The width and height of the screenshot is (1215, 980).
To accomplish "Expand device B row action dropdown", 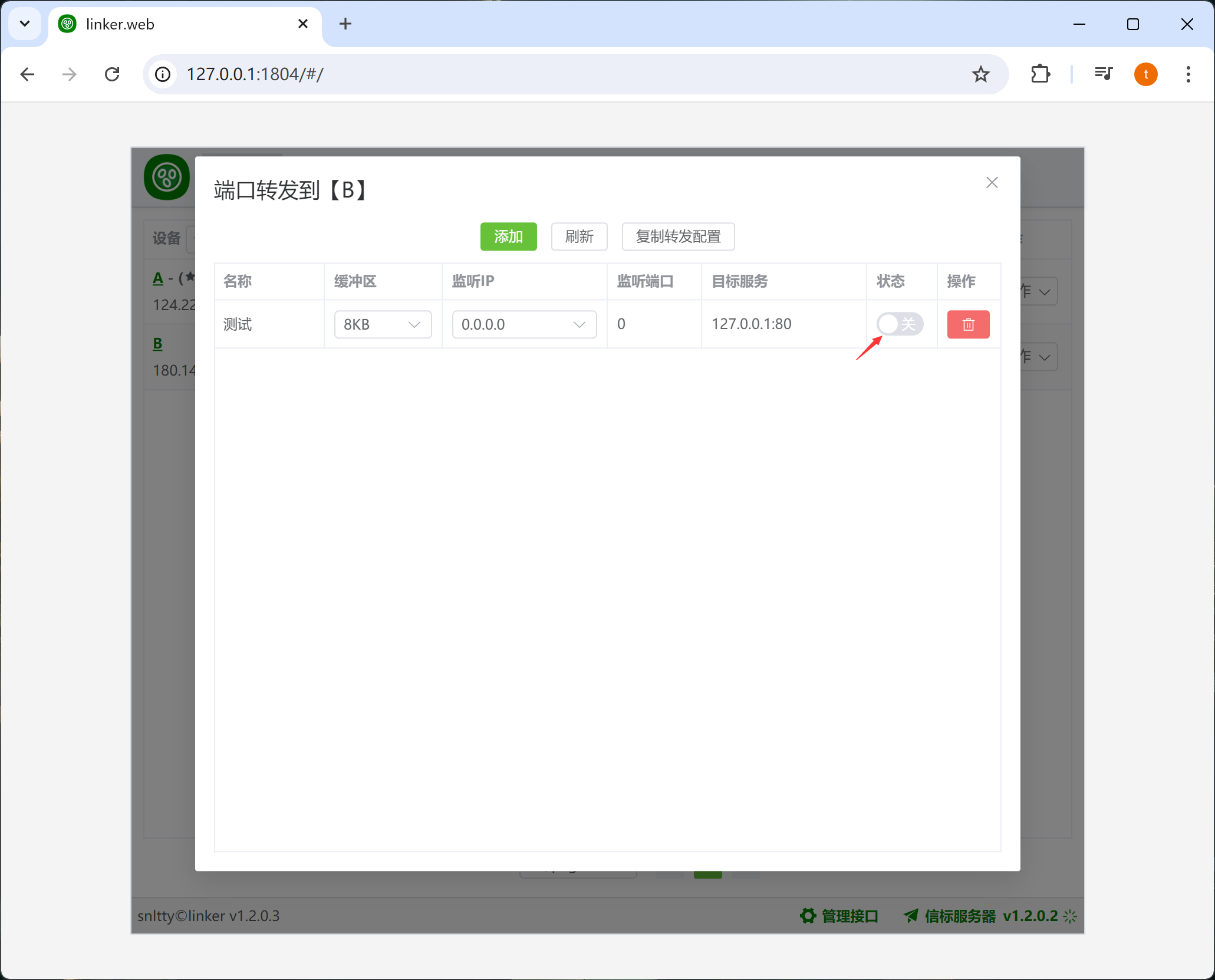I will point(1039,357).
